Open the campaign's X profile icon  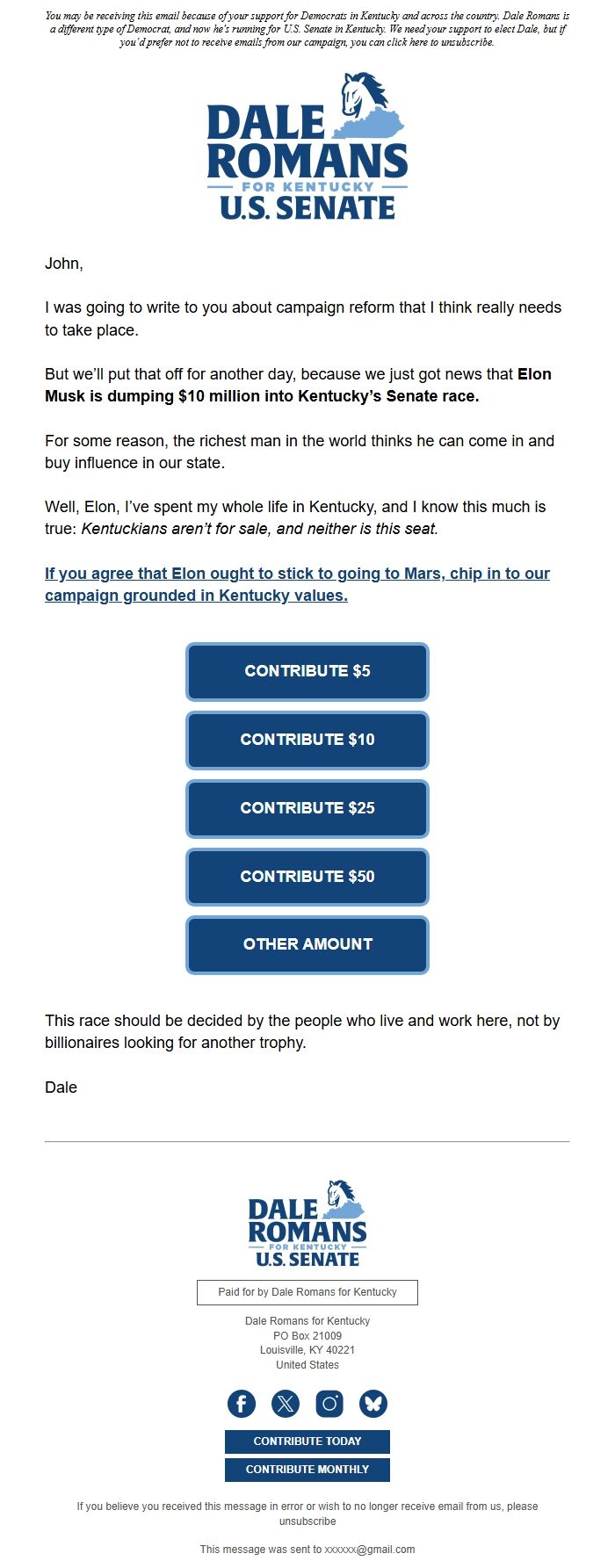285,1403
